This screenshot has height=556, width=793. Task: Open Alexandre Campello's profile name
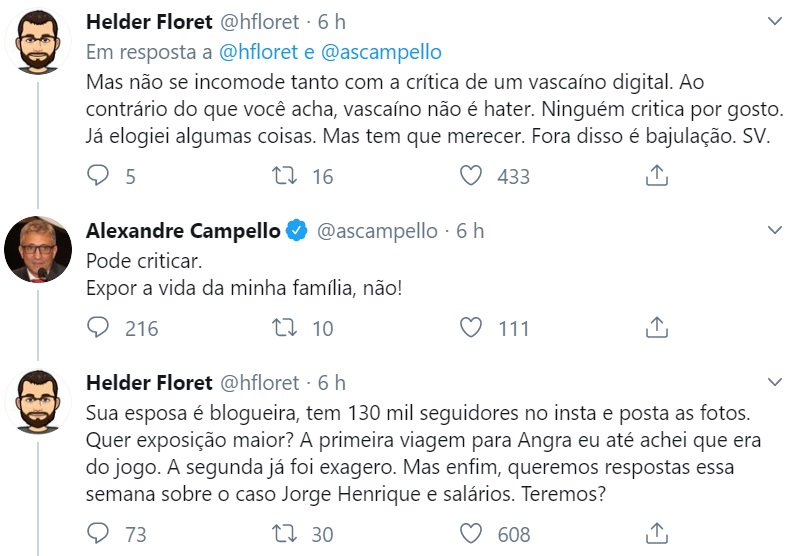click(x=184, y=231)
